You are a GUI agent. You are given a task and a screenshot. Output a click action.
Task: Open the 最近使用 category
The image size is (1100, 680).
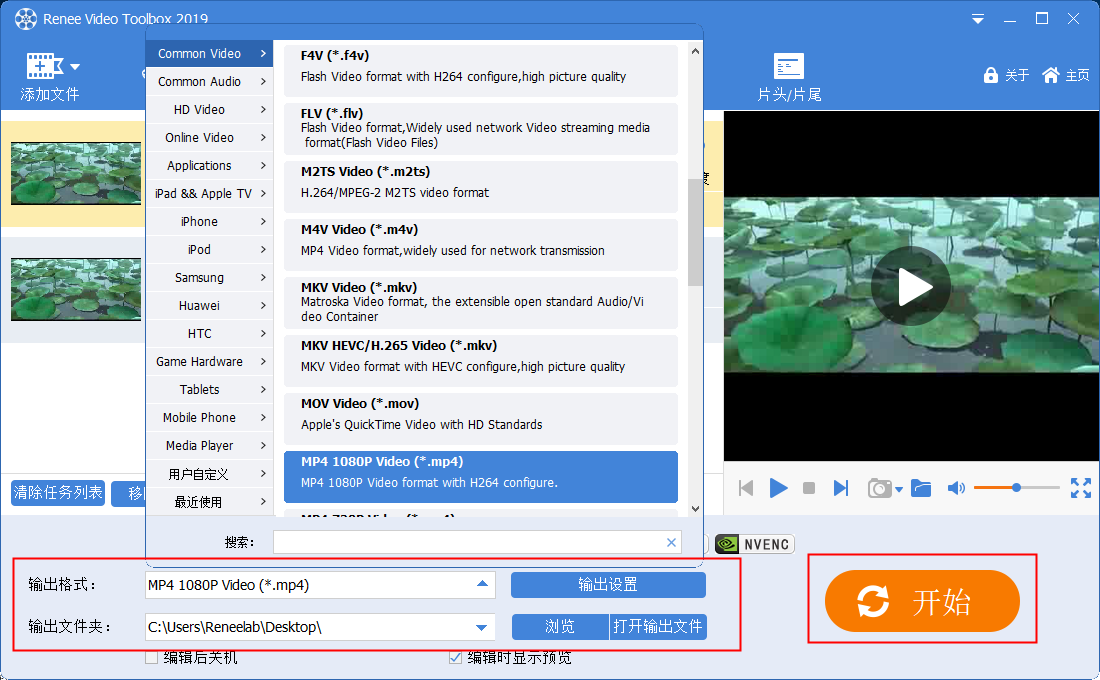(210, 502)
